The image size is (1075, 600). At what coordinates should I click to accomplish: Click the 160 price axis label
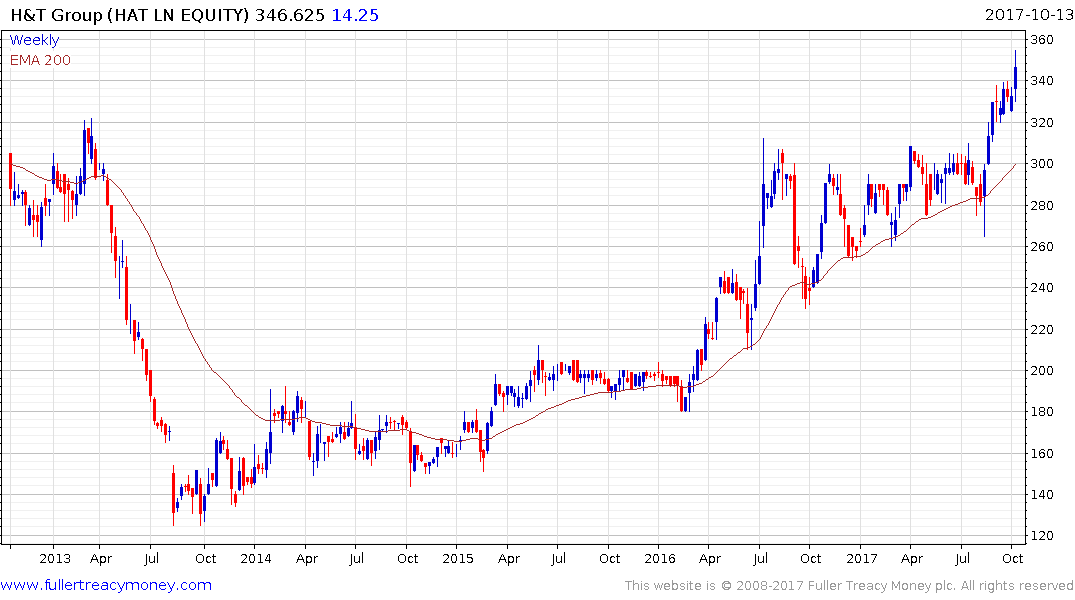(x=1042, y=453)
